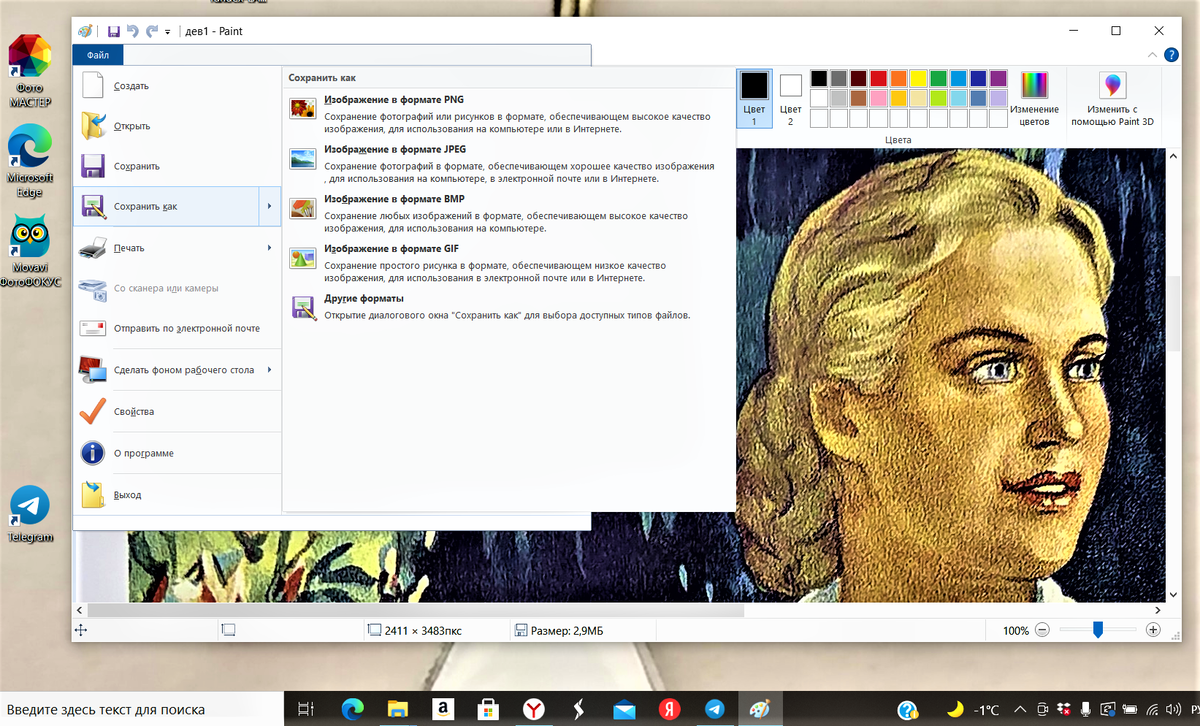The image size is (1200, 726).
Task: Click the GIF format picture icon
Action: click(x=303, y=258)
